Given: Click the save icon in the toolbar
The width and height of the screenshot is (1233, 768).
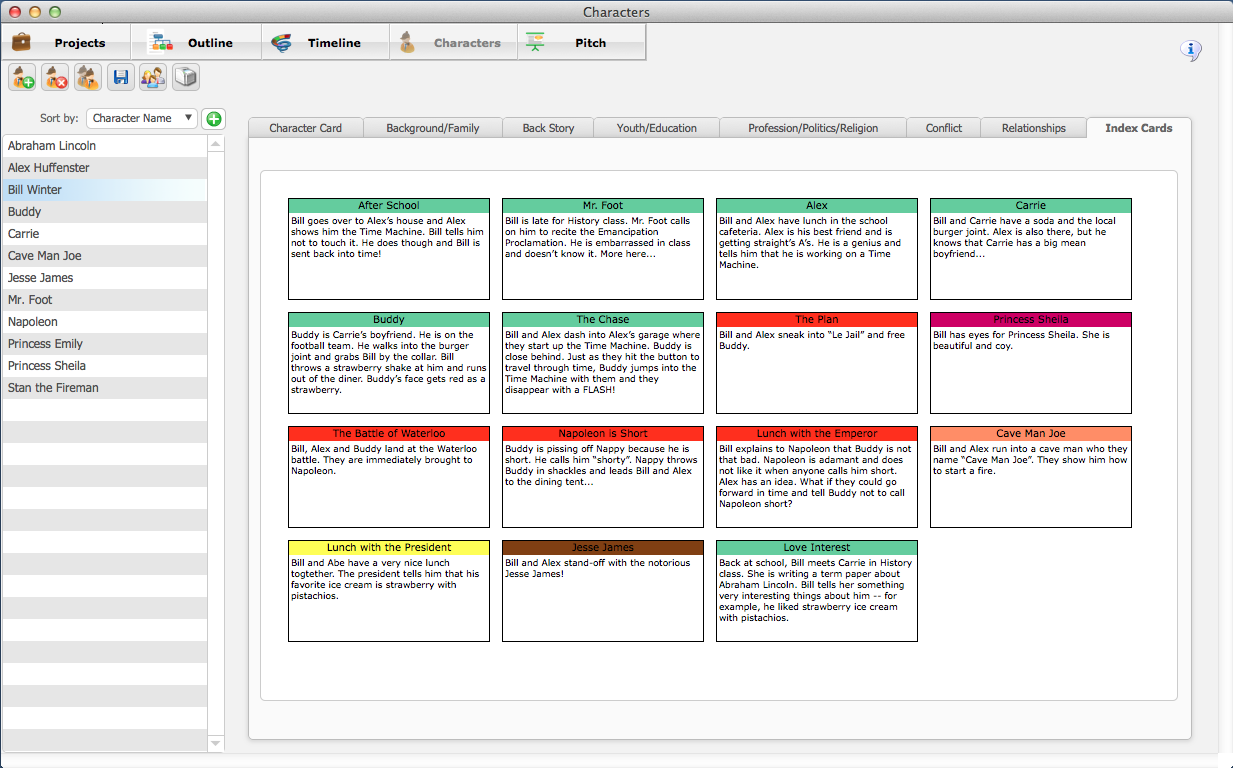Looking at the screenshot, I should (120, 77).
